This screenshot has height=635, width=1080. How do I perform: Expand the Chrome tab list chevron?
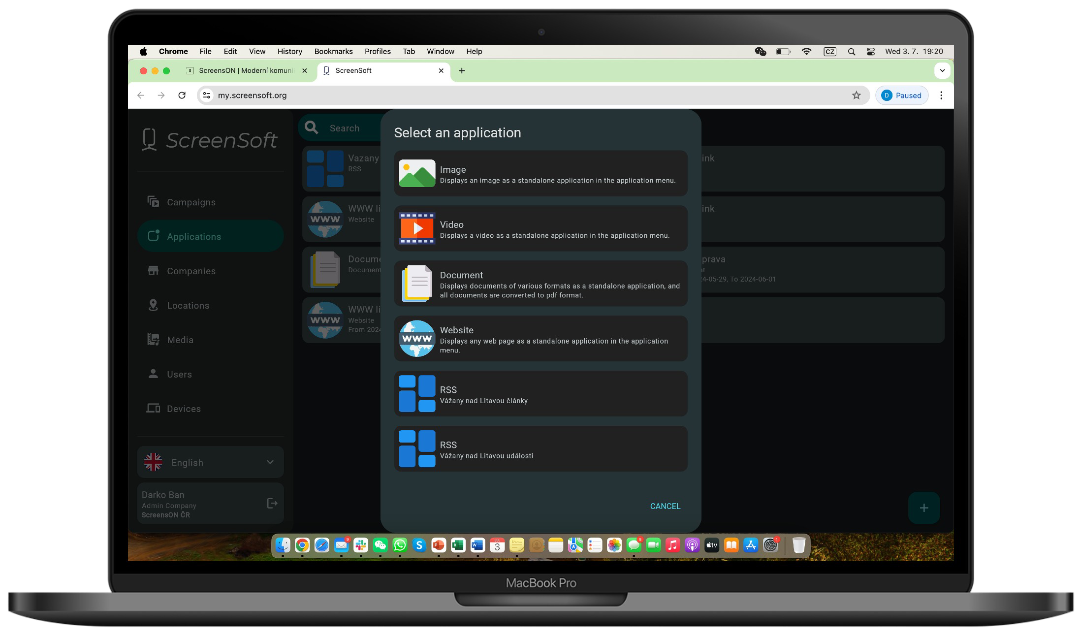(941, 71)
